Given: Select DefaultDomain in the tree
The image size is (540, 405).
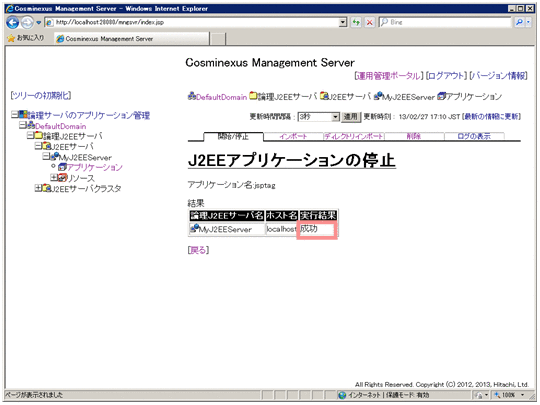Looking at the screenshot, I should (x=61, y=126).
